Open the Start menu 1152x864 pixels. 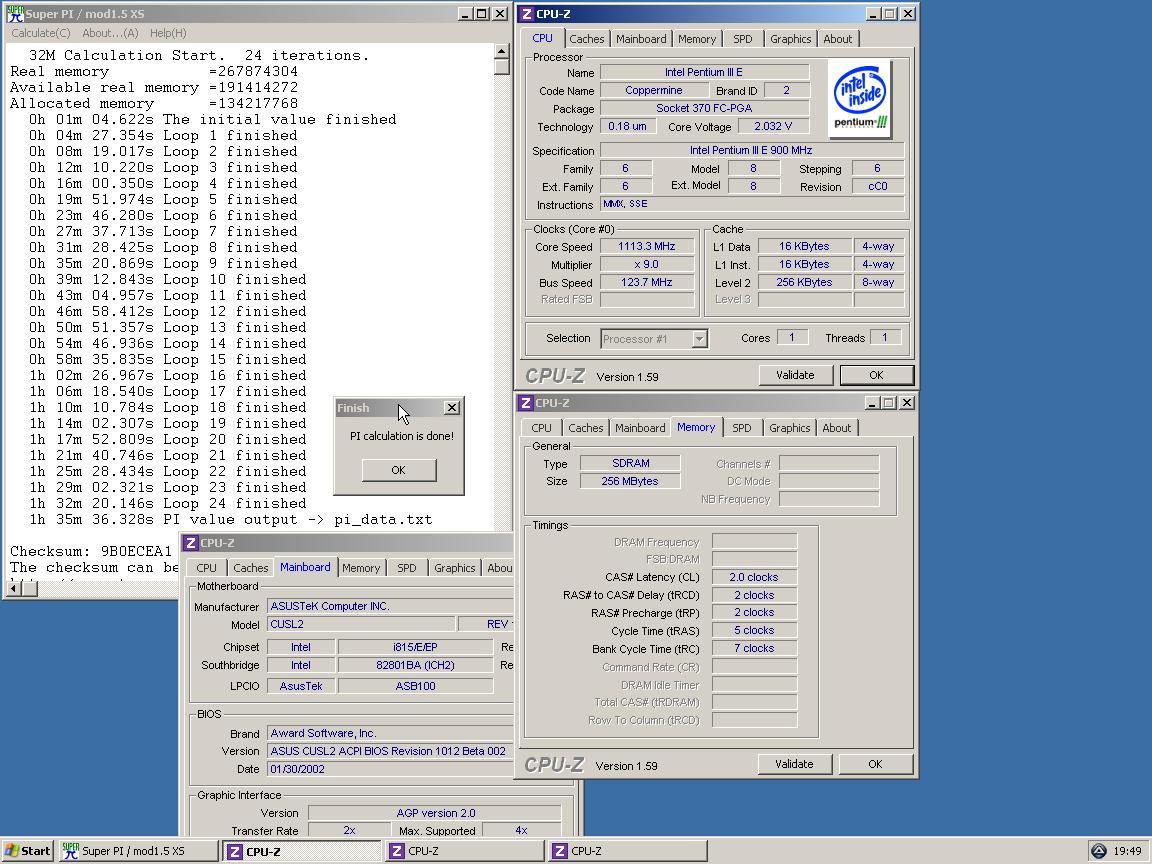point(28,851)
